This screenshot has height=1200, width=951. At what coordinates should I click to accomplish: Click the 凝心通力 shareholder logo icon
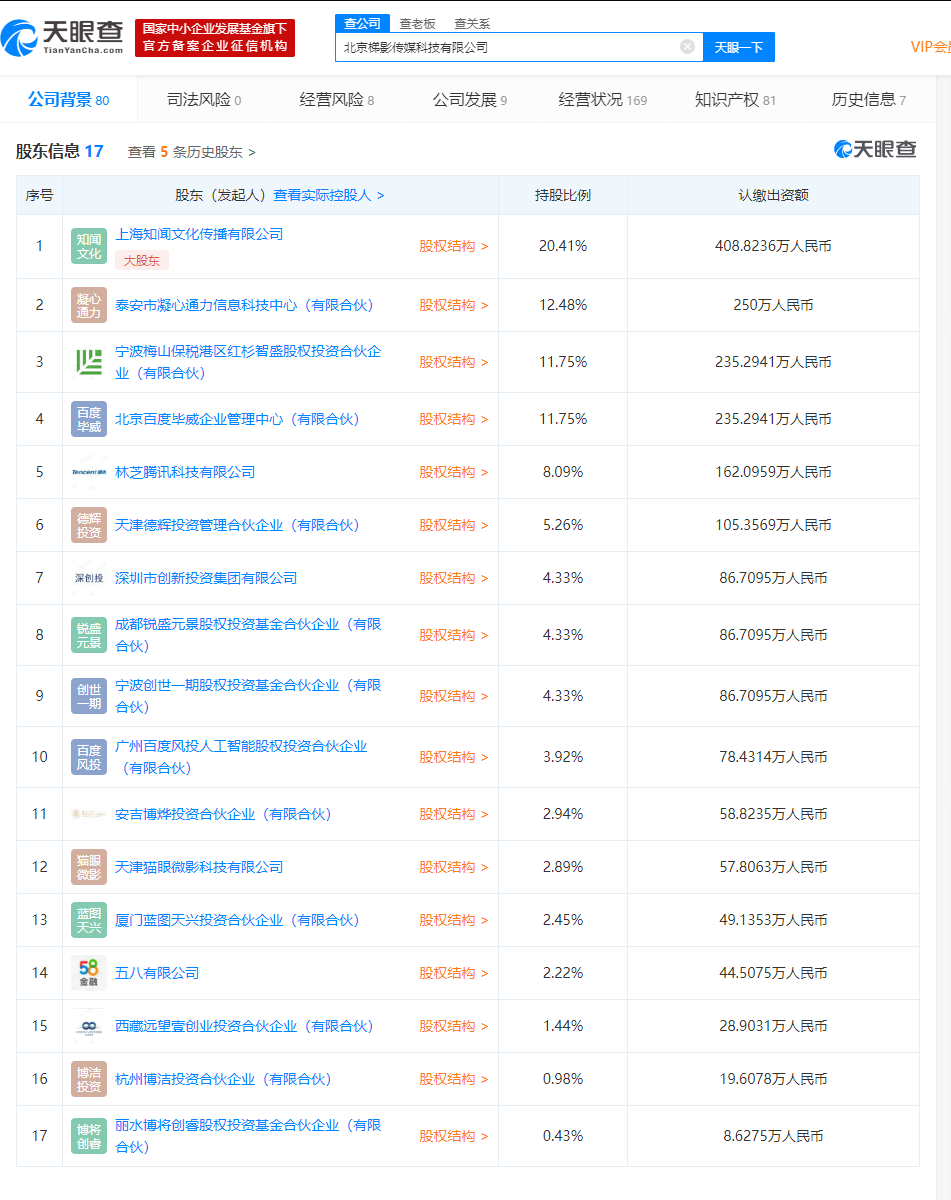89,305
